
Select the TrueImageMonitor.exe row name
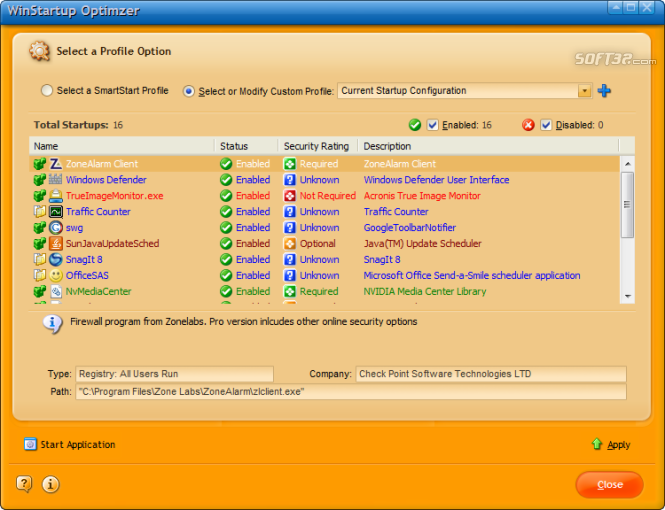click(115, 196)
